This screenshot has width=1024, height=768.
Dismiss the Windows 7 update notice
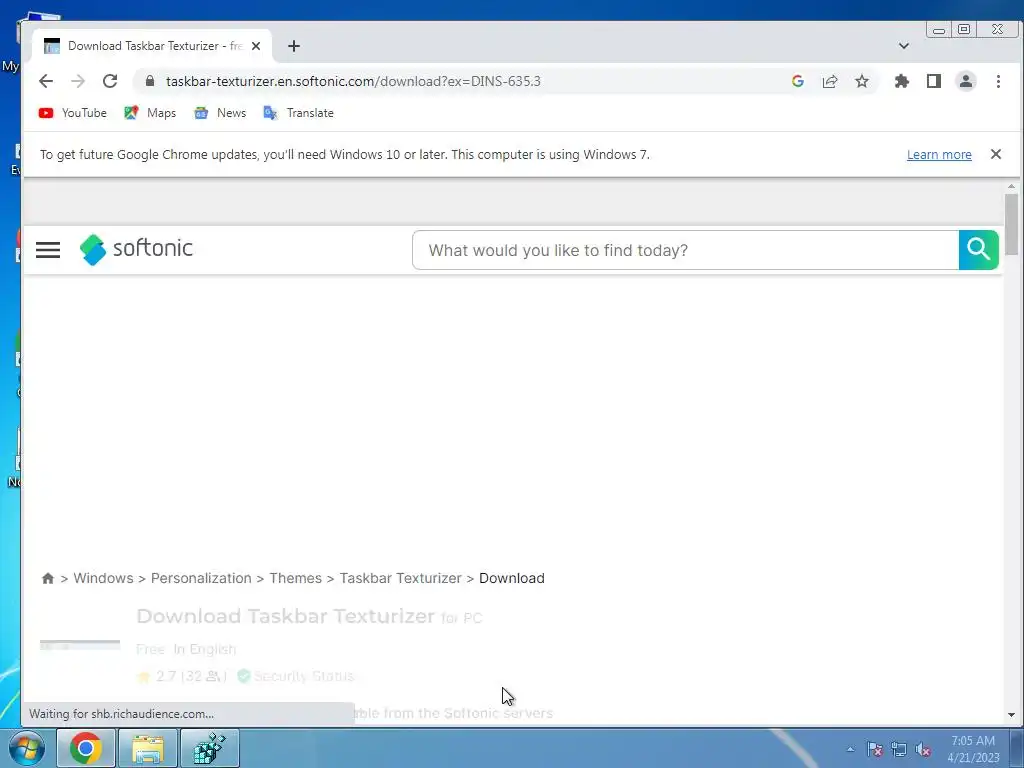(996, 154)
